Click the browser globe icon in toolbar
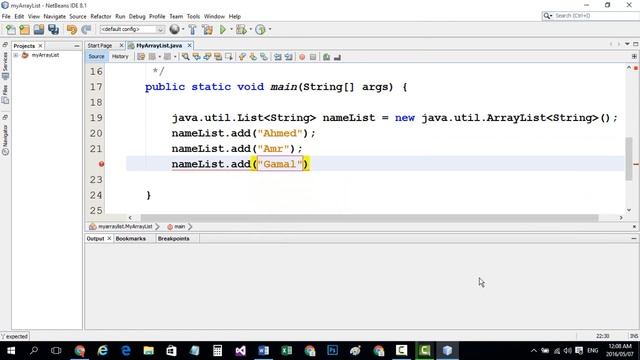Image resolution: width=640 pixels, height=360 pixels. (175, 29)
